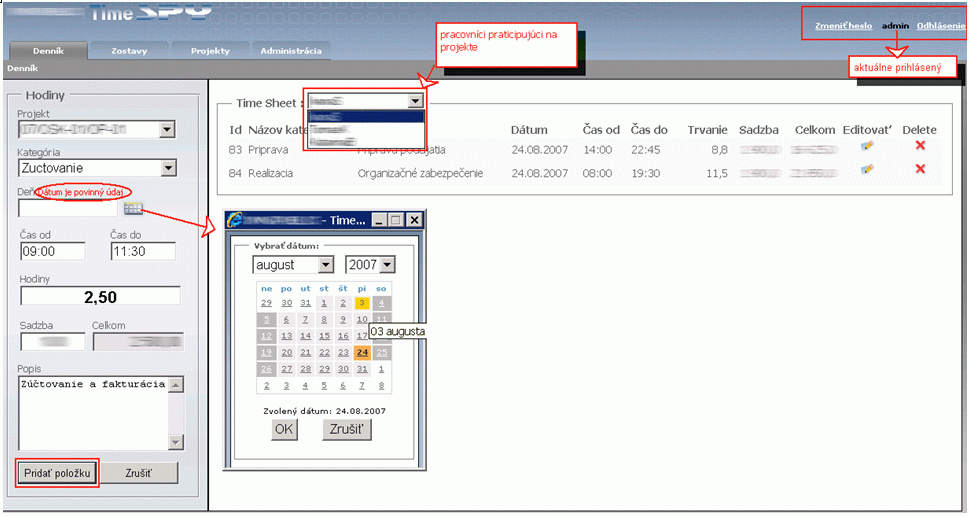The image size is (969, 516).
Task: Open the year dropdown showing 2007
Action: (x=387, y=265)
